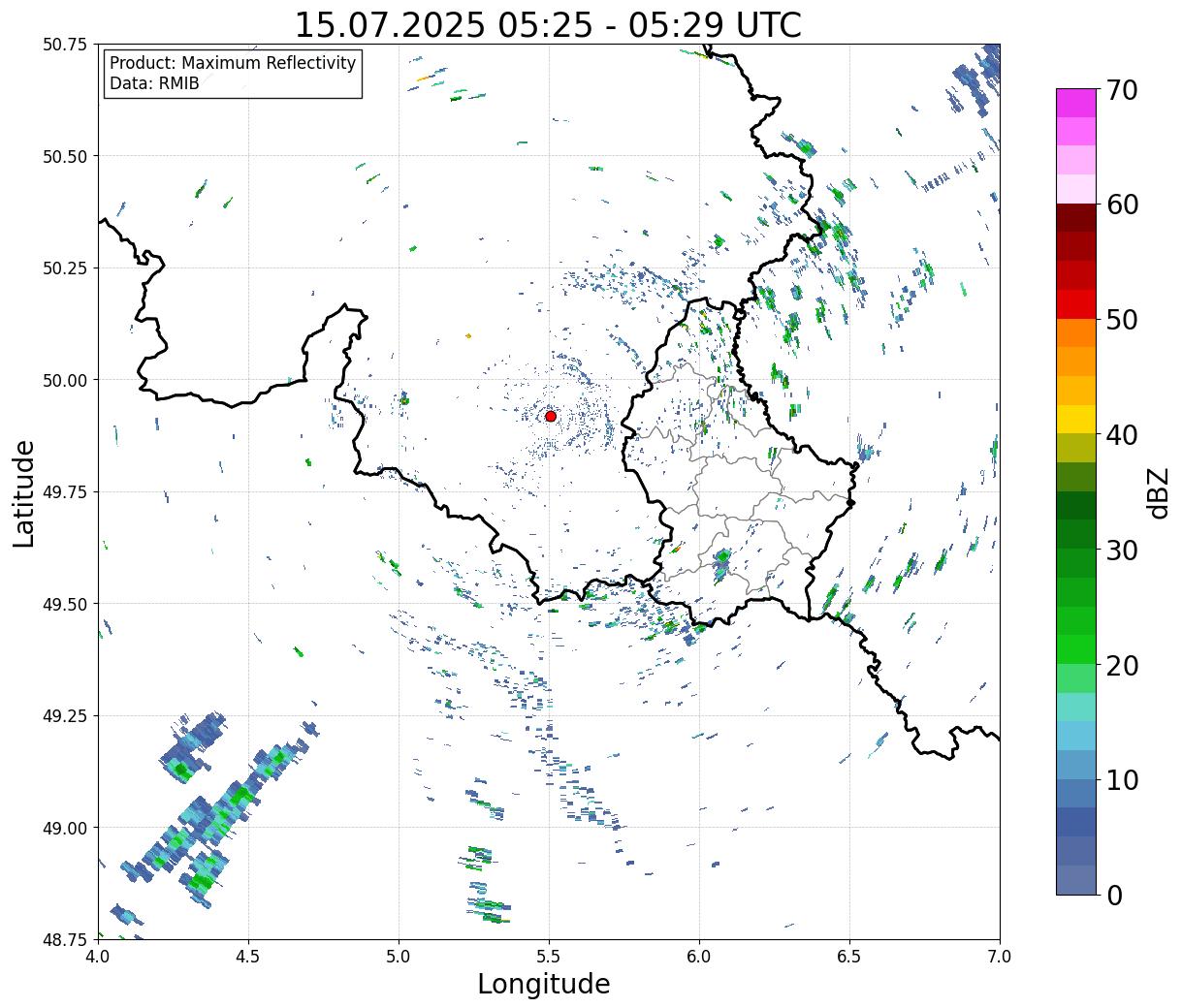Viewport: 1182px width, 1008px height.
Task: Click the latitude tick label '48.75'
Action: point(65,939)
